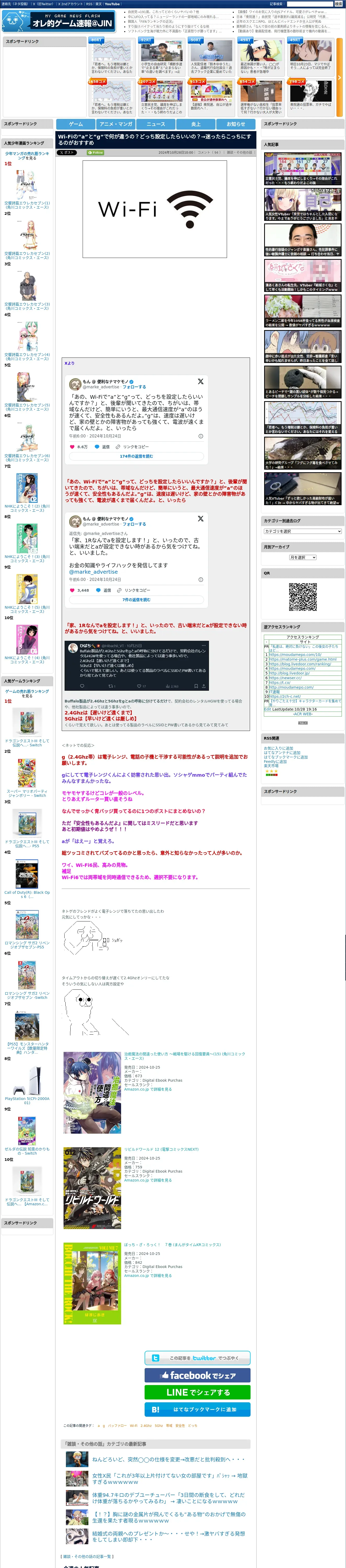Click 返信 reply icon on second tweet
Screen dimensions: 346x1568
(x=99, y=590)
